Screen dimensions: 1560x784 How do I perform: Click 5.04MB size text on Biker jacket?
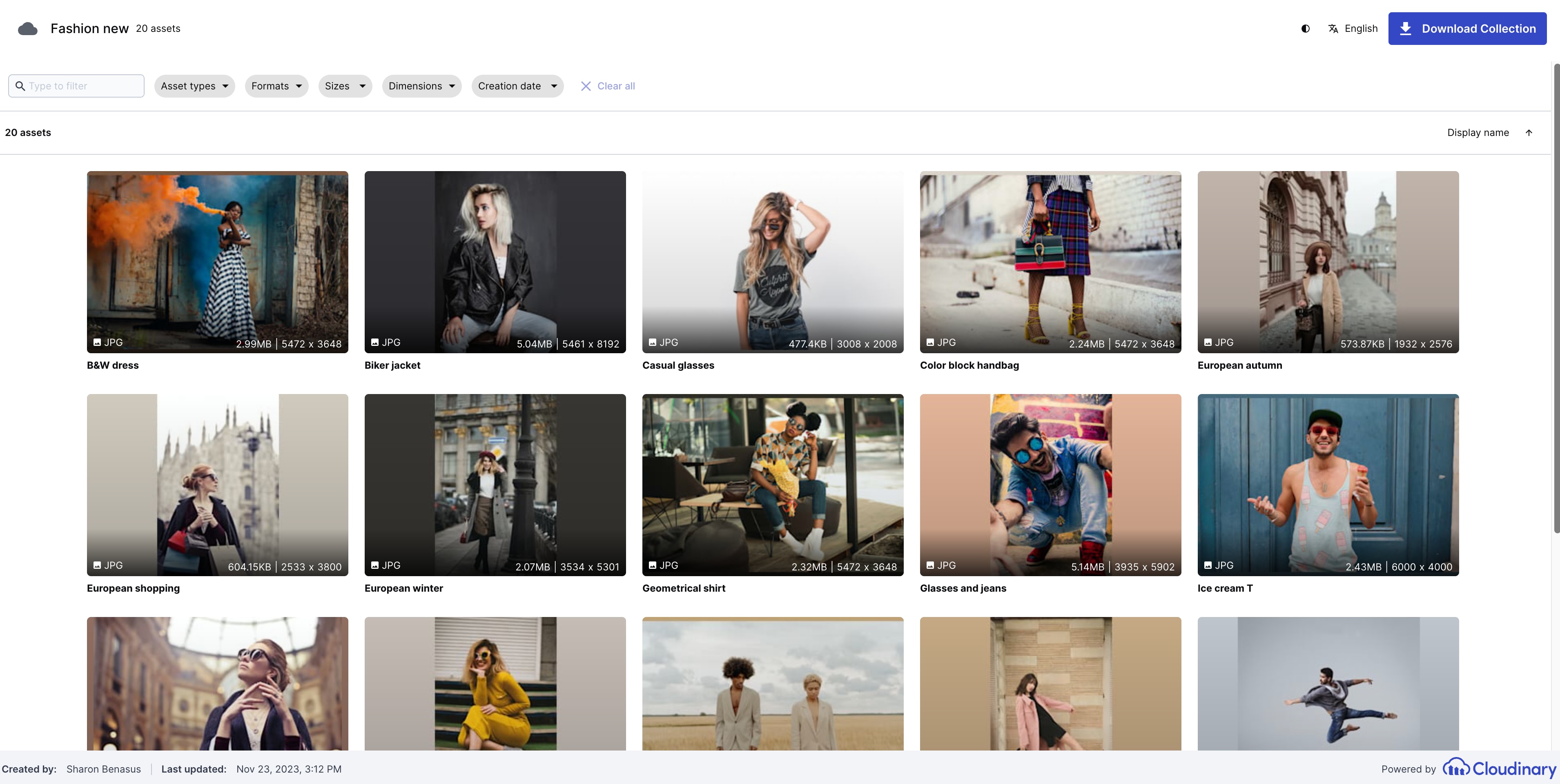[534, 344]
